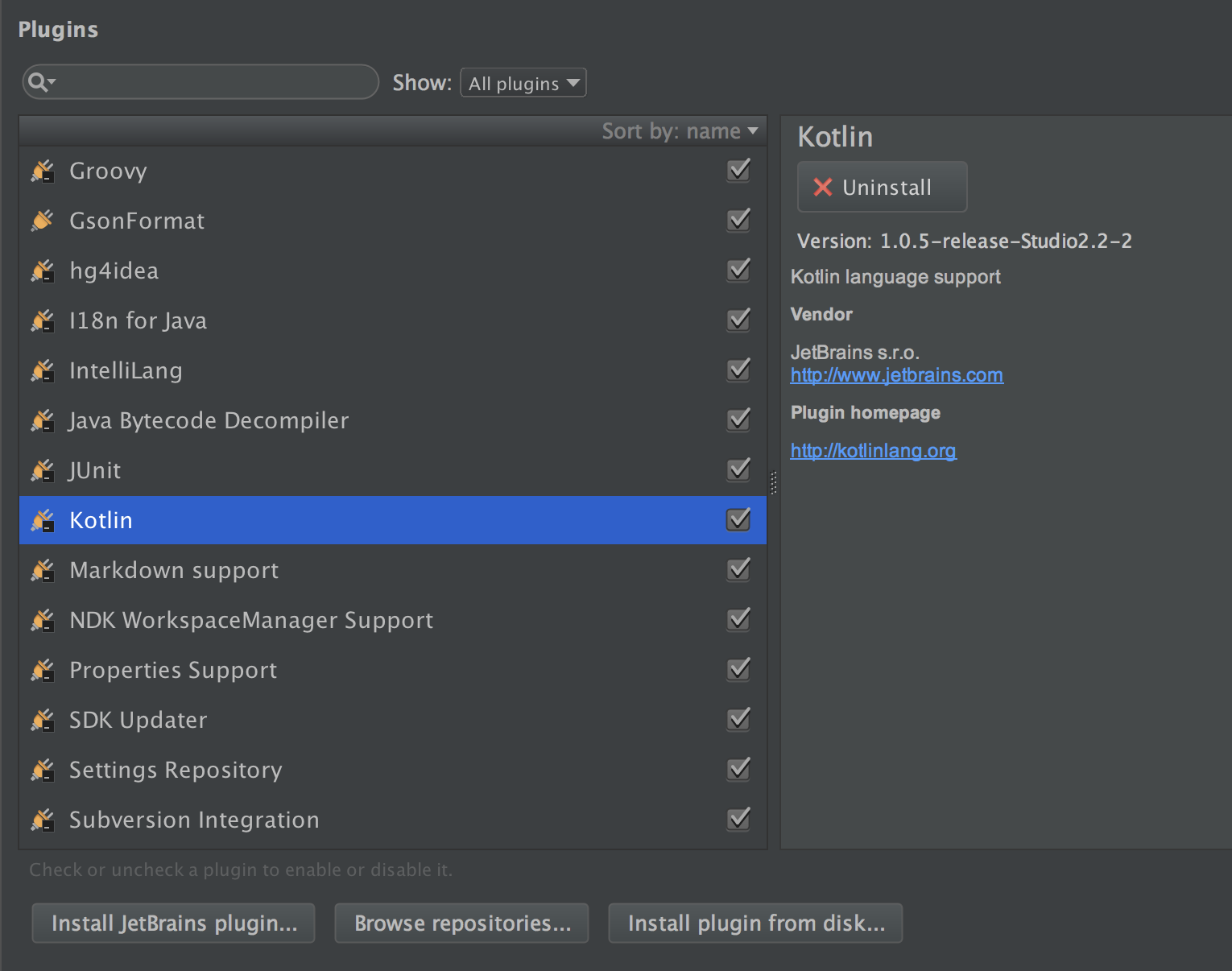Toggle the Java Bytecode Decompiler checkbox

(x=738, y=419)
